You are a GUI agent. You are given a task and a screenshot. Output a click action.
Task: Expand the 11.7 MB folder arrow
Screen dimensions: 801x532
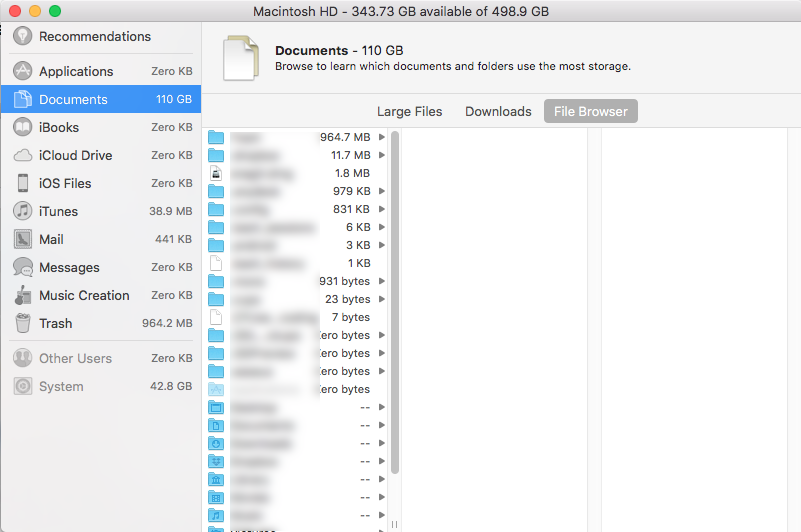pos(382,155)
